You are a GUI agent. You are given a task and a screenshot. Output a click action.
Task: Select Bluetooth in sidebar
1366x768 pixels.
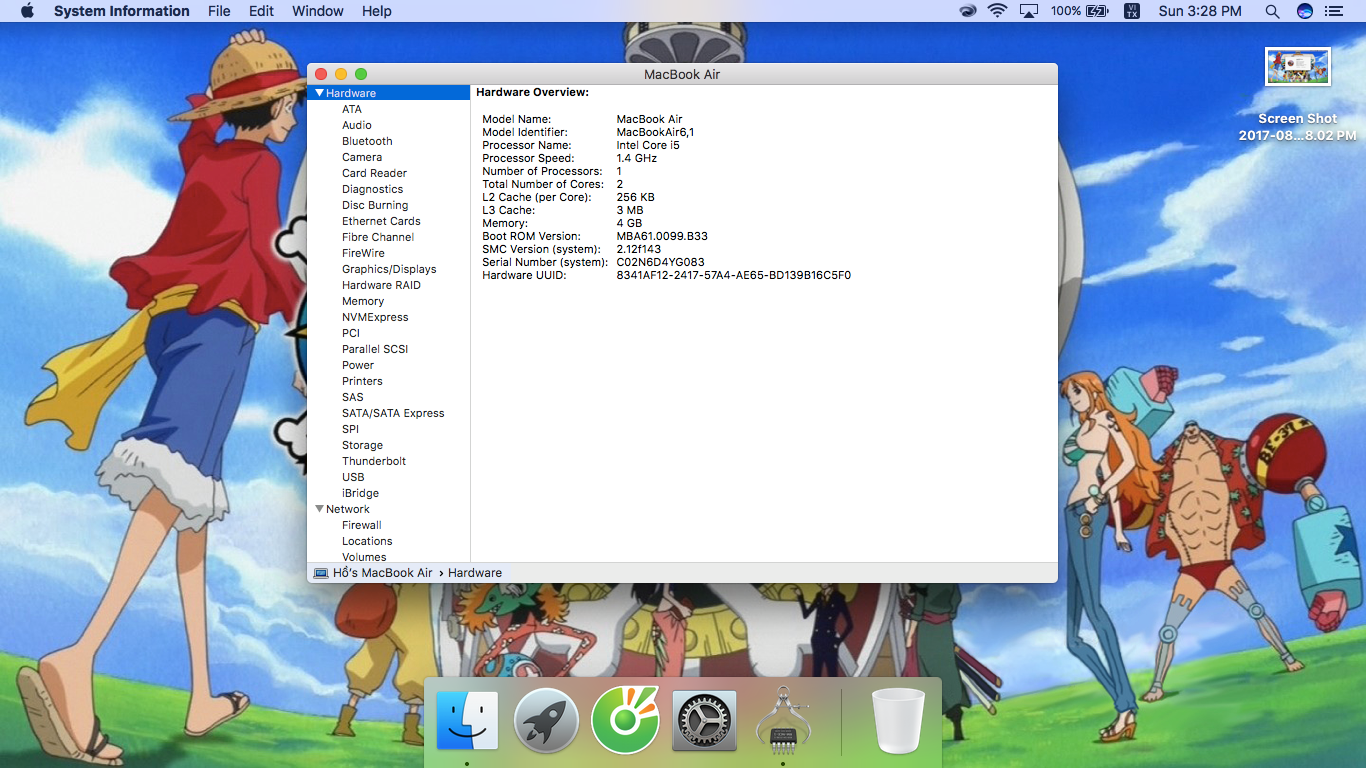(367, 141)
